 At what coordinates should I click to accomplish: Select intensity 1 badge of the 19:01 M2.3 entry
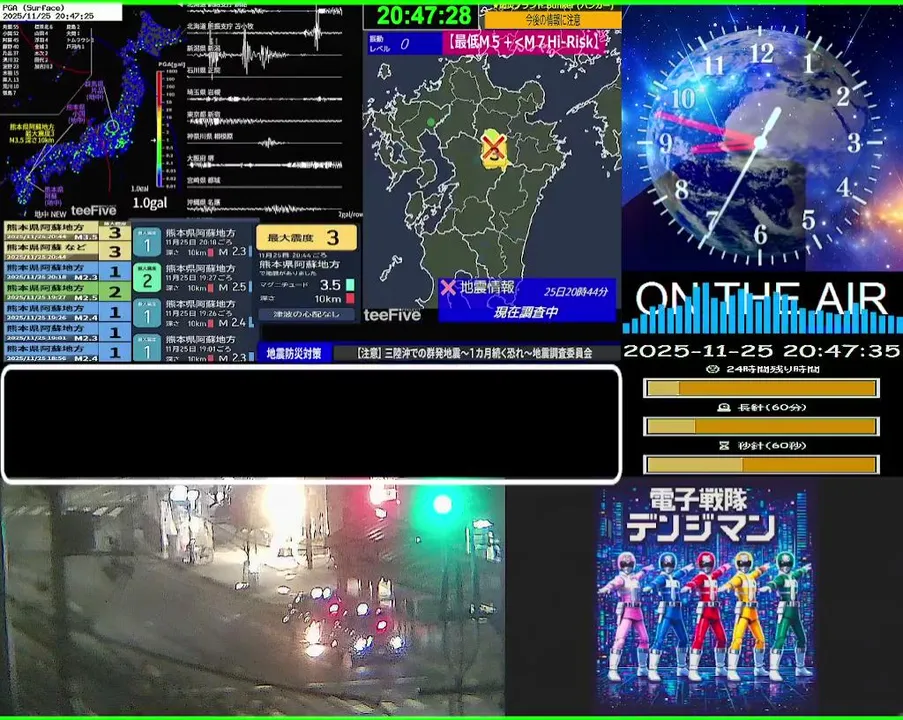147,348
